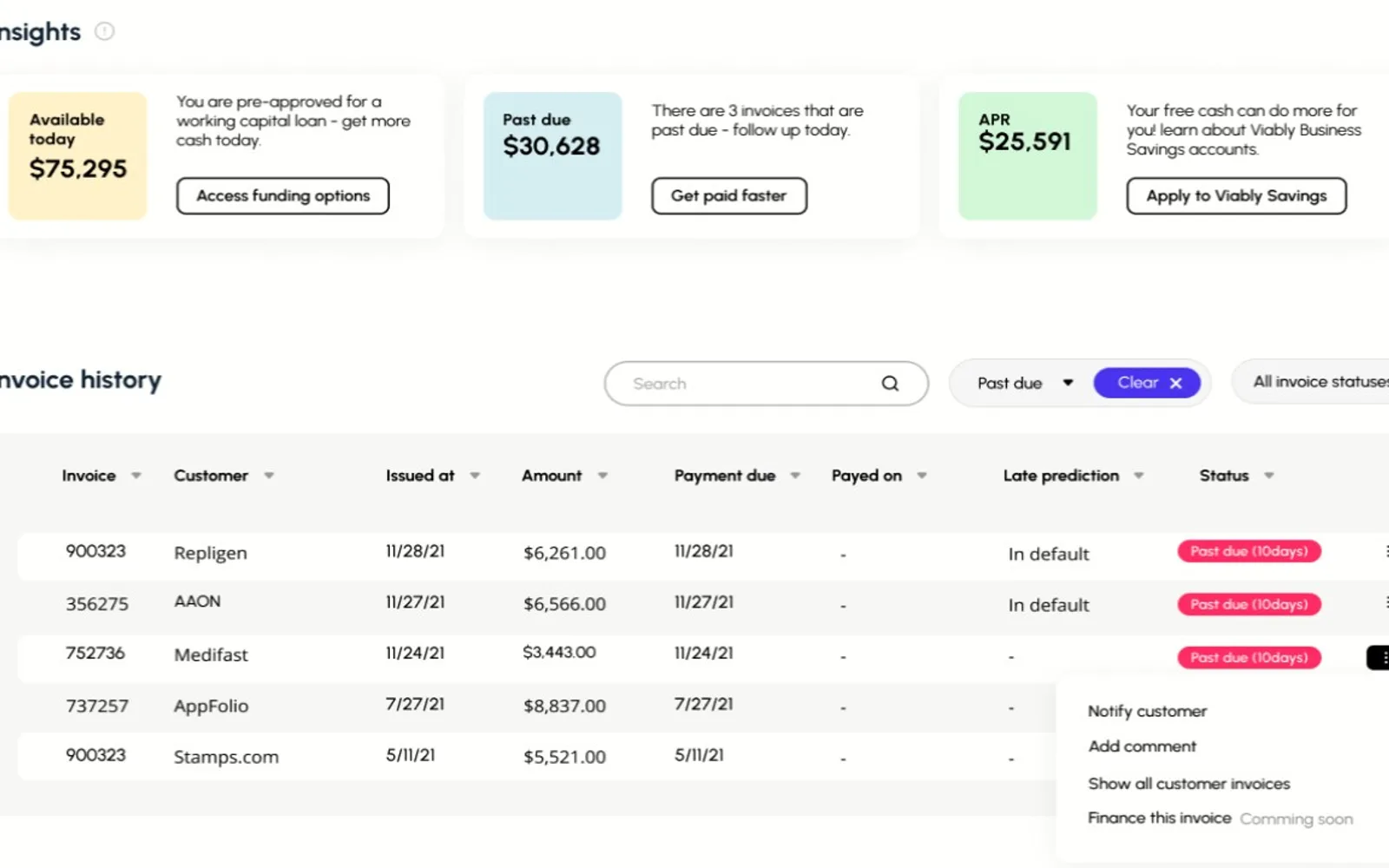Open All invoice statuses dropdown
Screen dimensions: 1389x868
(1313, 382)
